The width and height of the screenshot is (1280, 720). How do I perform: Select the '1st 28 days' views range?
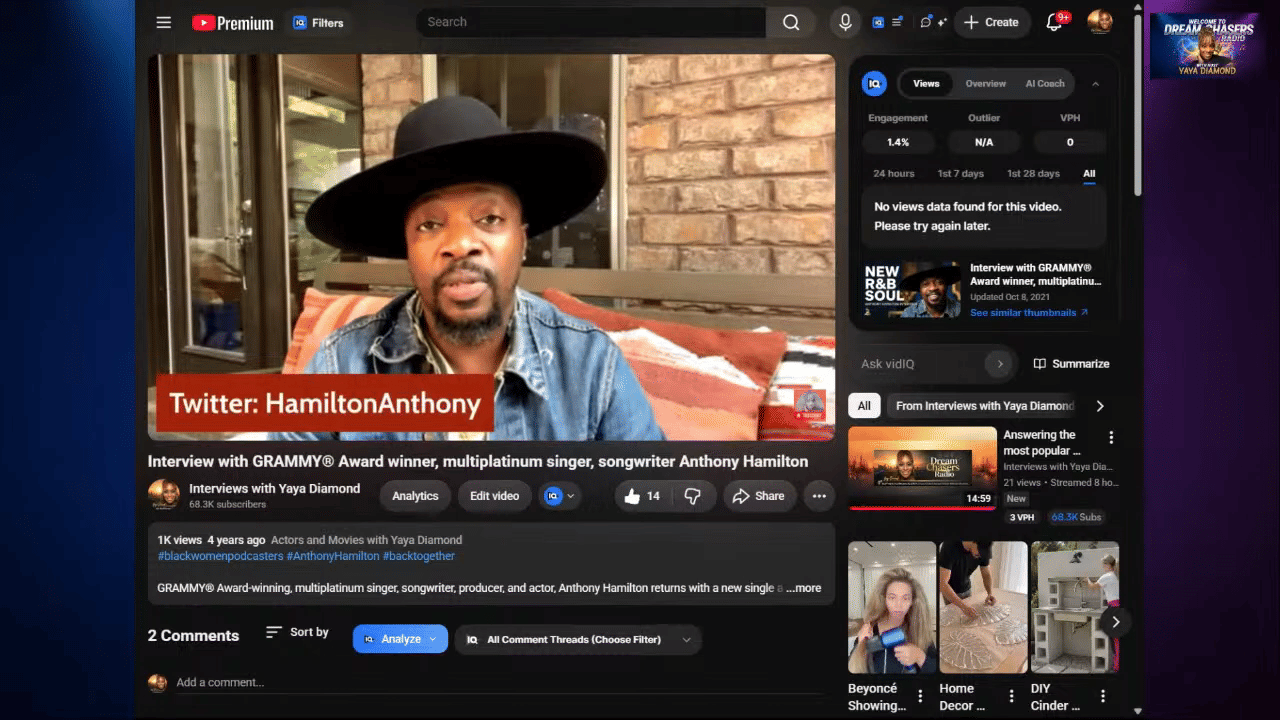(1033, 173)
